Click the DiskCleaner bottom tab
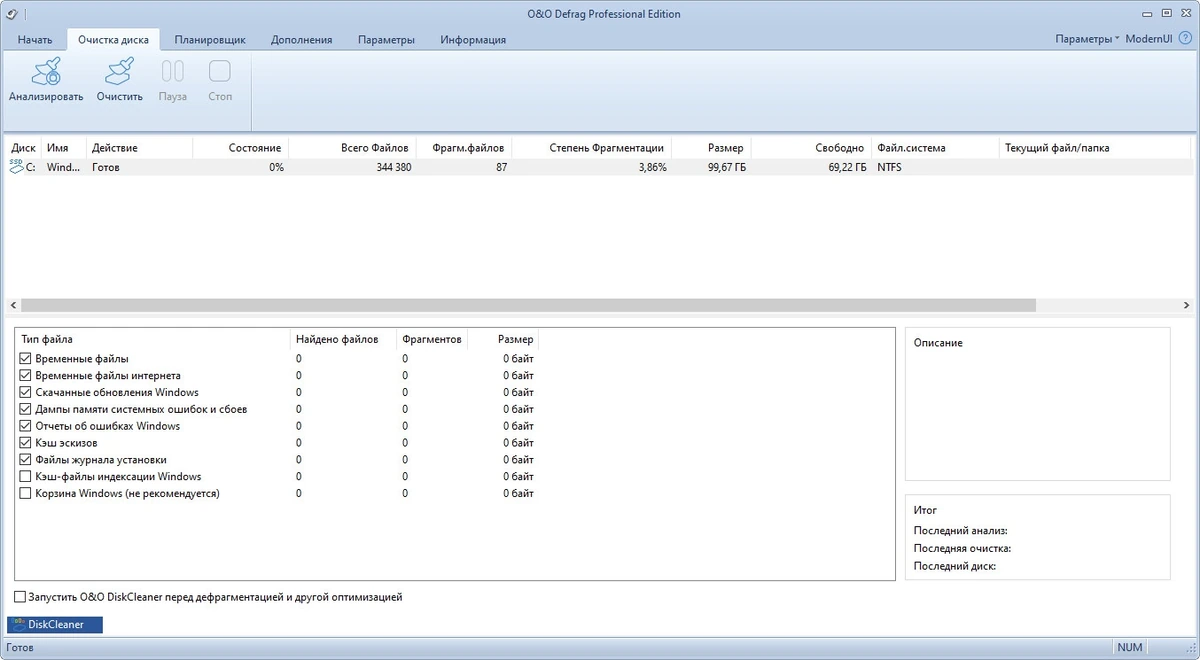Screen dimensions: 1200x660 pyautogui.click(x=55, y=625)
